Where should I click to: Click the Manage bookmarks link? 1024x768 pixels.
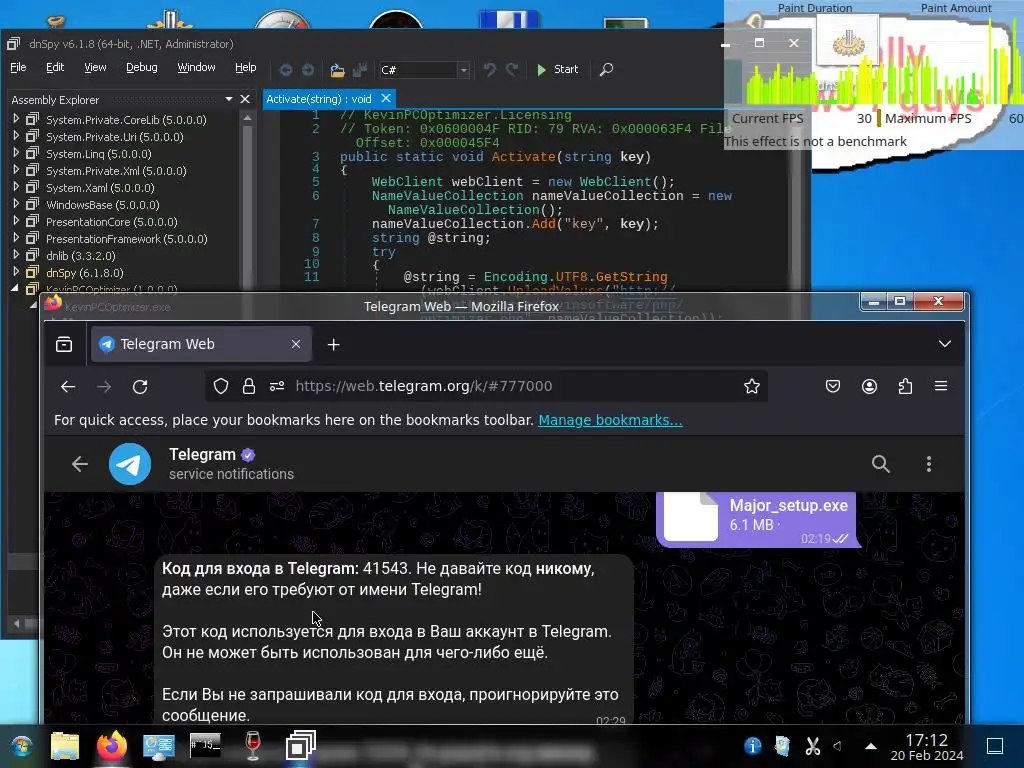pyautogui.click(x=611, y=420)
